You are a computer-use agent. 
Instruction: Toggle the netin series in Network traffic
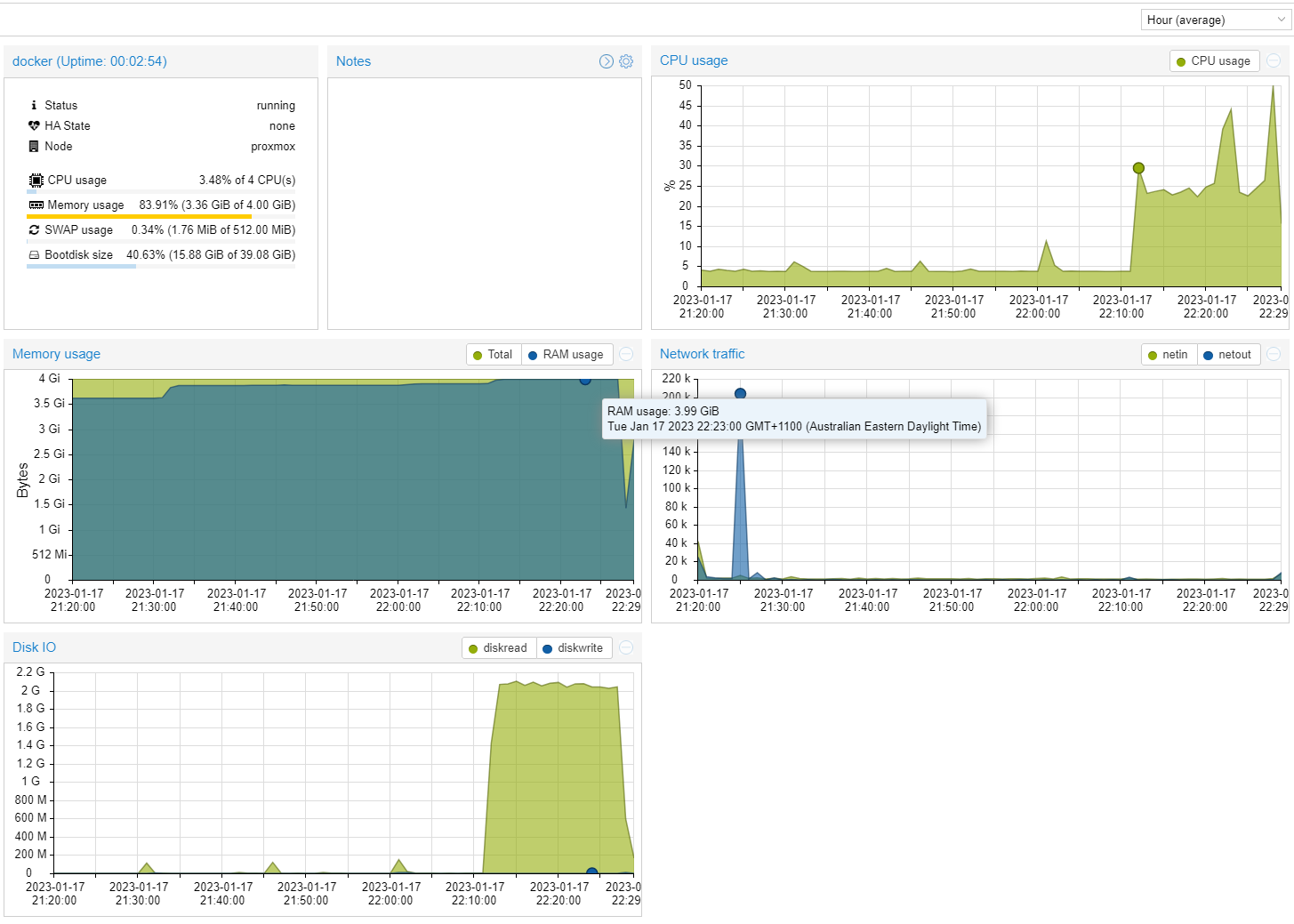pyautogui.click(x=1168, y=354)
